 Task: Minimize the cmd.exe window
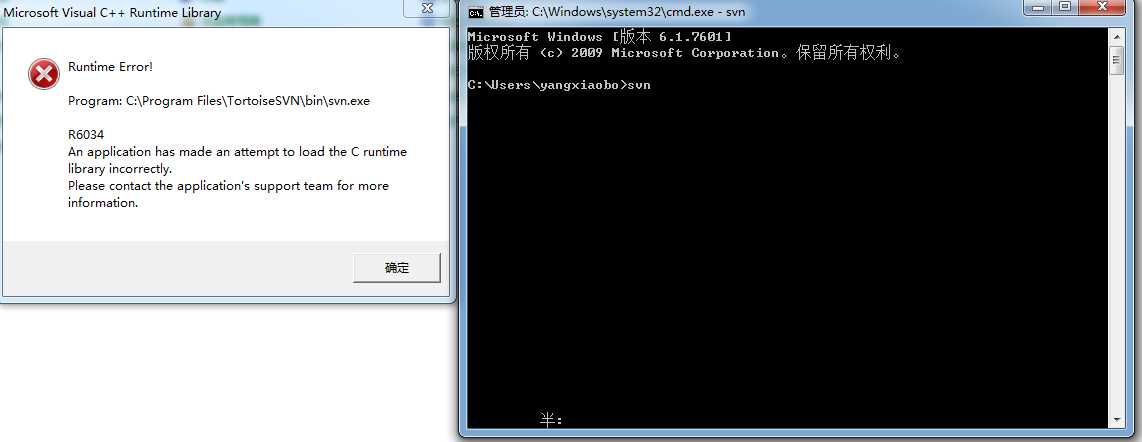pos(1036,7)
